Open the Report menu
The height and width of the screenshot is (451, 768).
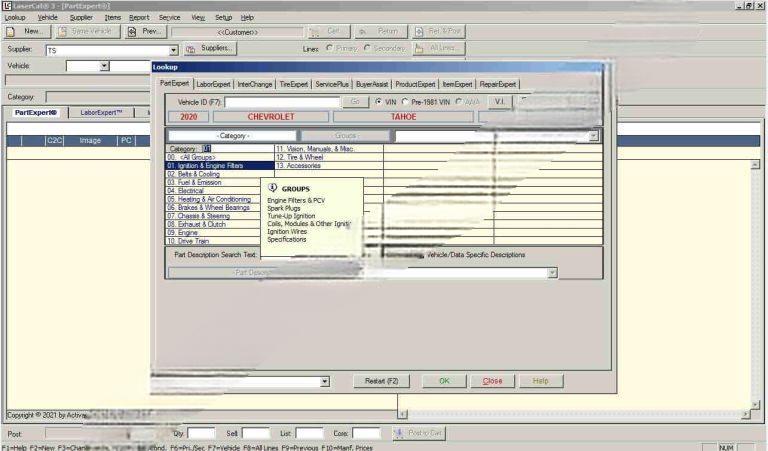(139, 18)
